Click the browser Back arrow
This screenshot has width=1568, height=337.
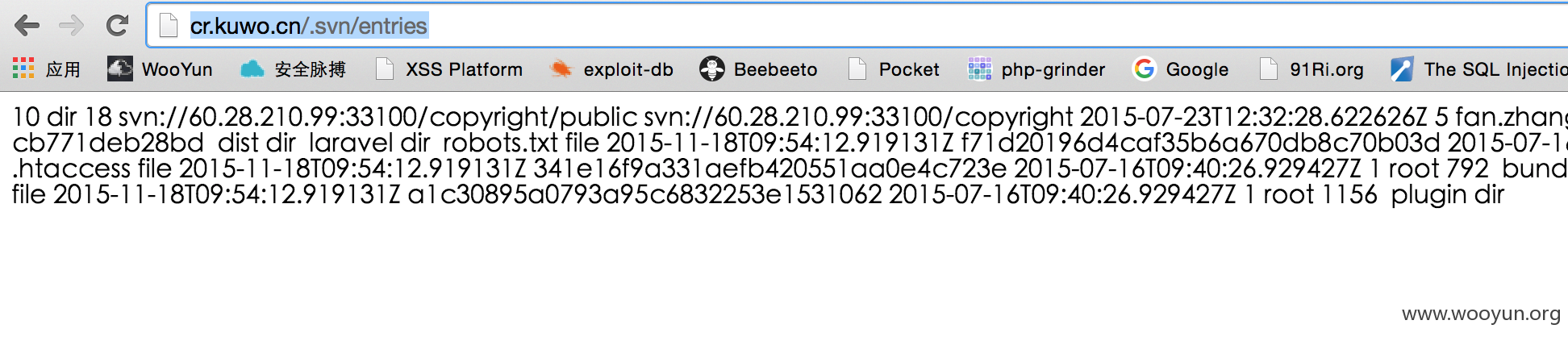click(27, 26)
